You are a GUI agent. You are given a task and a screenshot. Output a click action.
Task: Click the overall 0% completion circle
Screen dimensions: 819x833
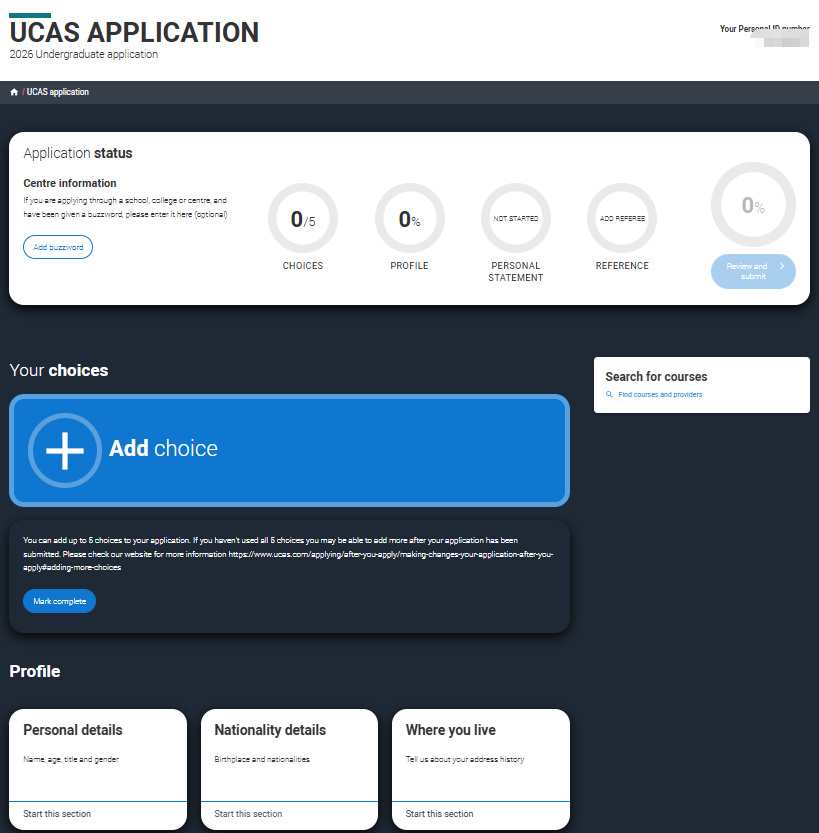pos(753,205)
